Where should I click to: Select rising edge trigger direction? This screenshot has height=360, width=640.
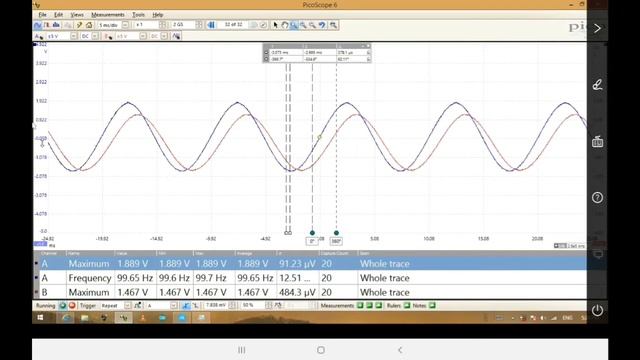186,305
